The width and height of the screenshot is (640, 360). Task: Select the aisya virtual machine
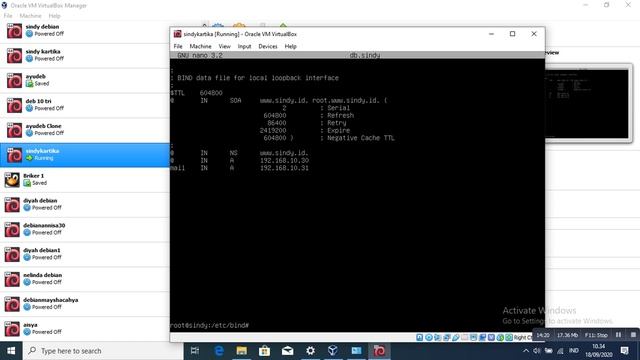pyautogui.click(x=85, y=329)
